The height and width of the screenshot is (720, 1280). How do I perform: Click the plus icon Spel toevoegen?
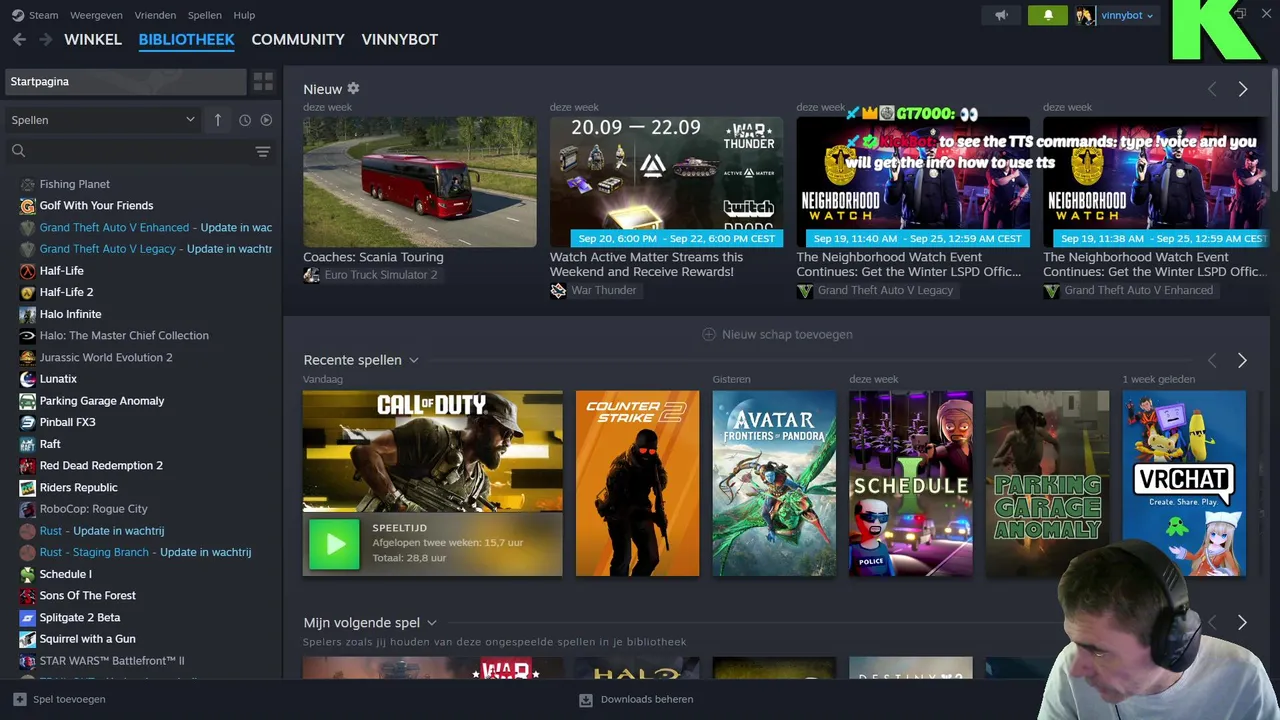click(x=19, y=699)
